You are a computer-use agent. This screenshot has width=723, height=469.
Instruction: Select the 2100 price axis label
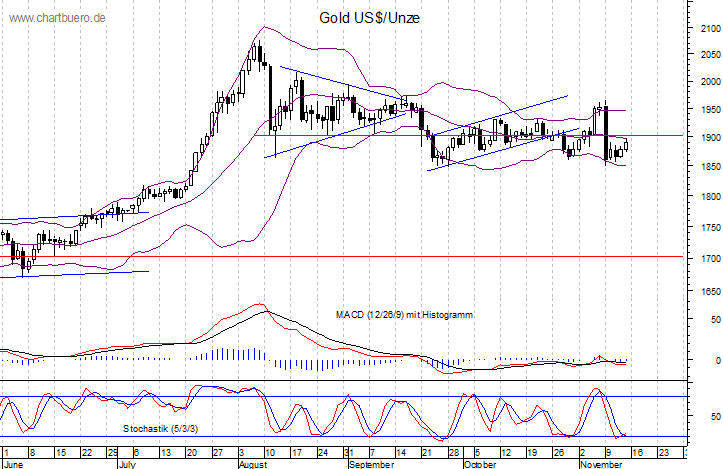coord(711,29)
